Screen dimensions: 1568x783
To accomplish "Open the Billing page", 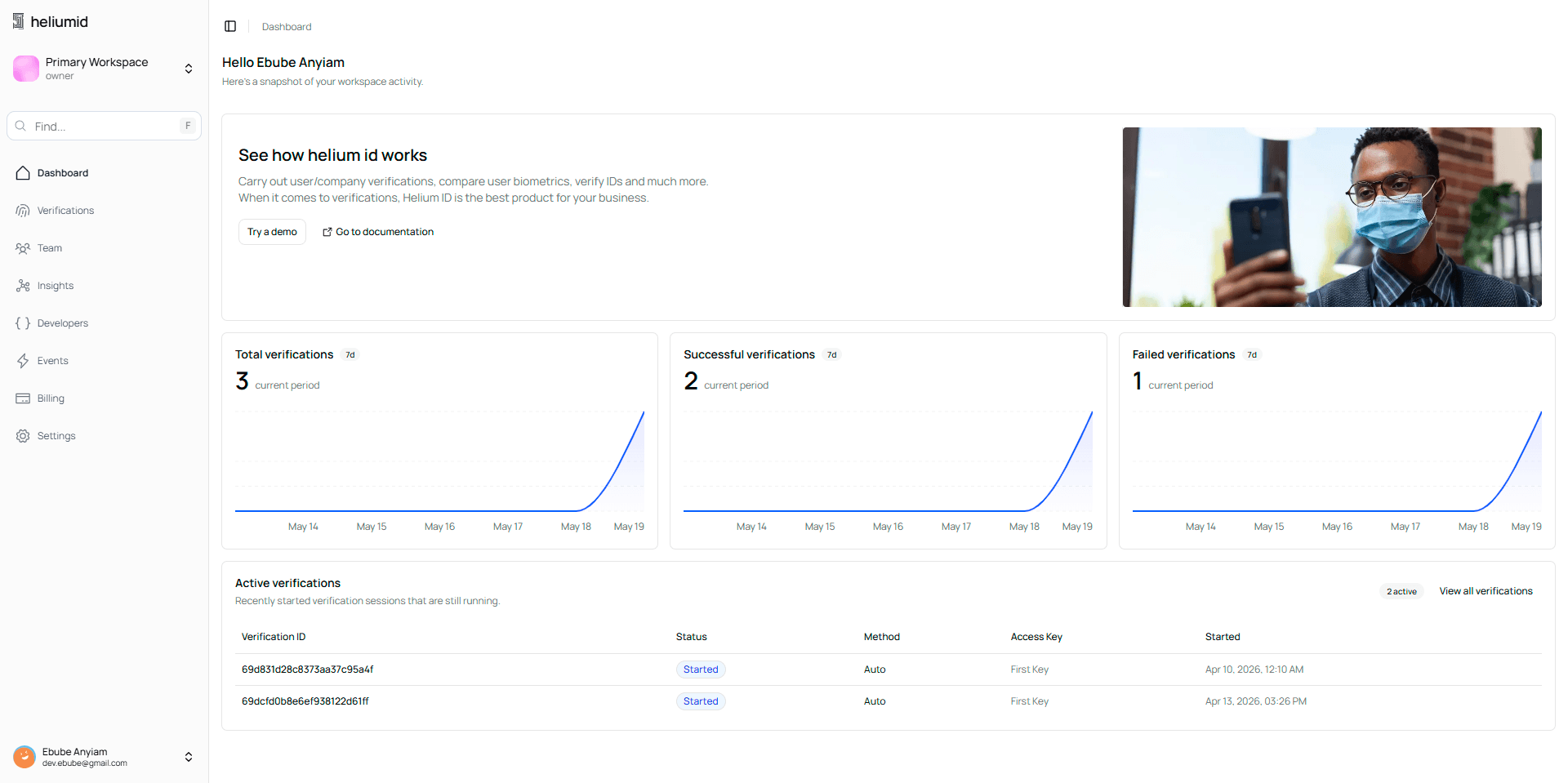I will (104, 398).
